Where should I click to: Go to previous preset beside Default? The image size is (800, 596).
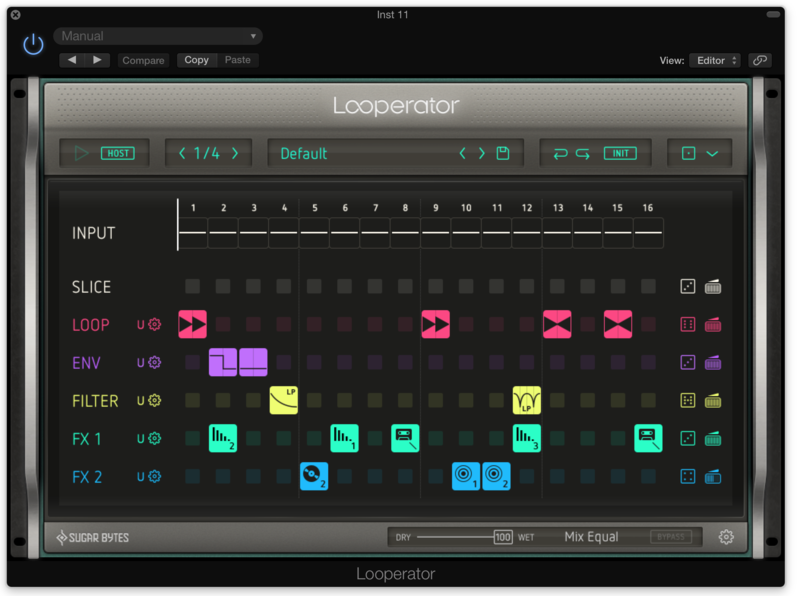point(462,153)
